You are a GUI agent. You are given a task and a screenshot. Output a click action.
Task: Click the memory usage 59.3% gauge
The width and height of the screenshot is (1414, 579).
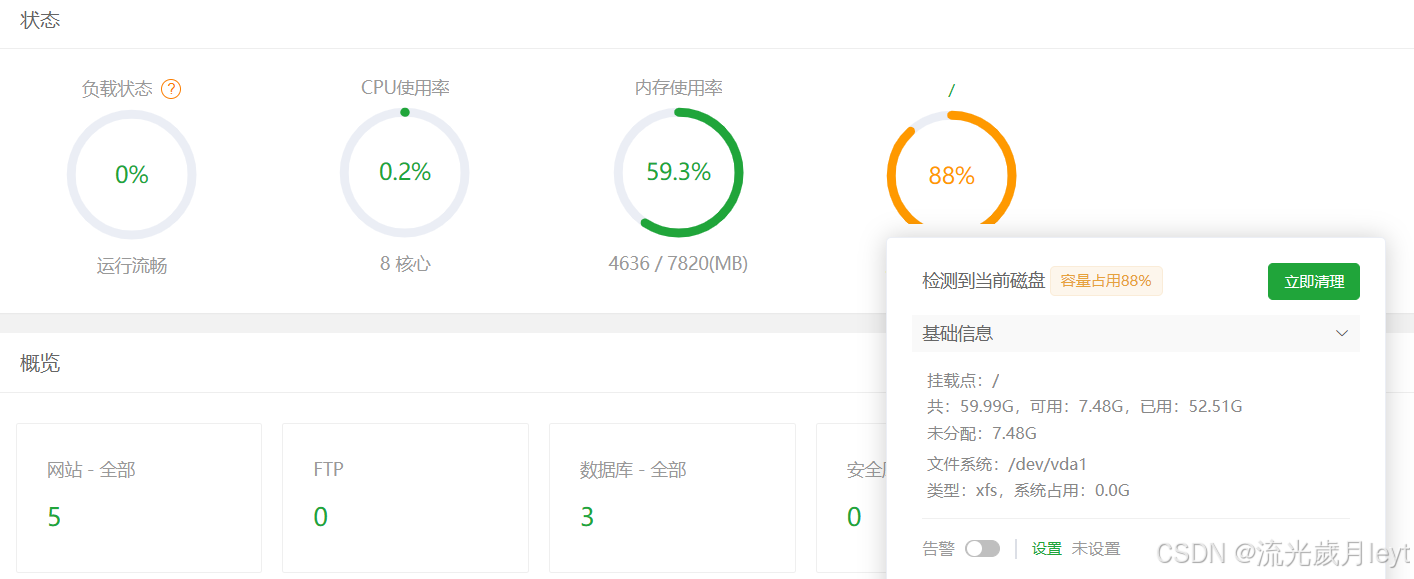pos(678,173)
